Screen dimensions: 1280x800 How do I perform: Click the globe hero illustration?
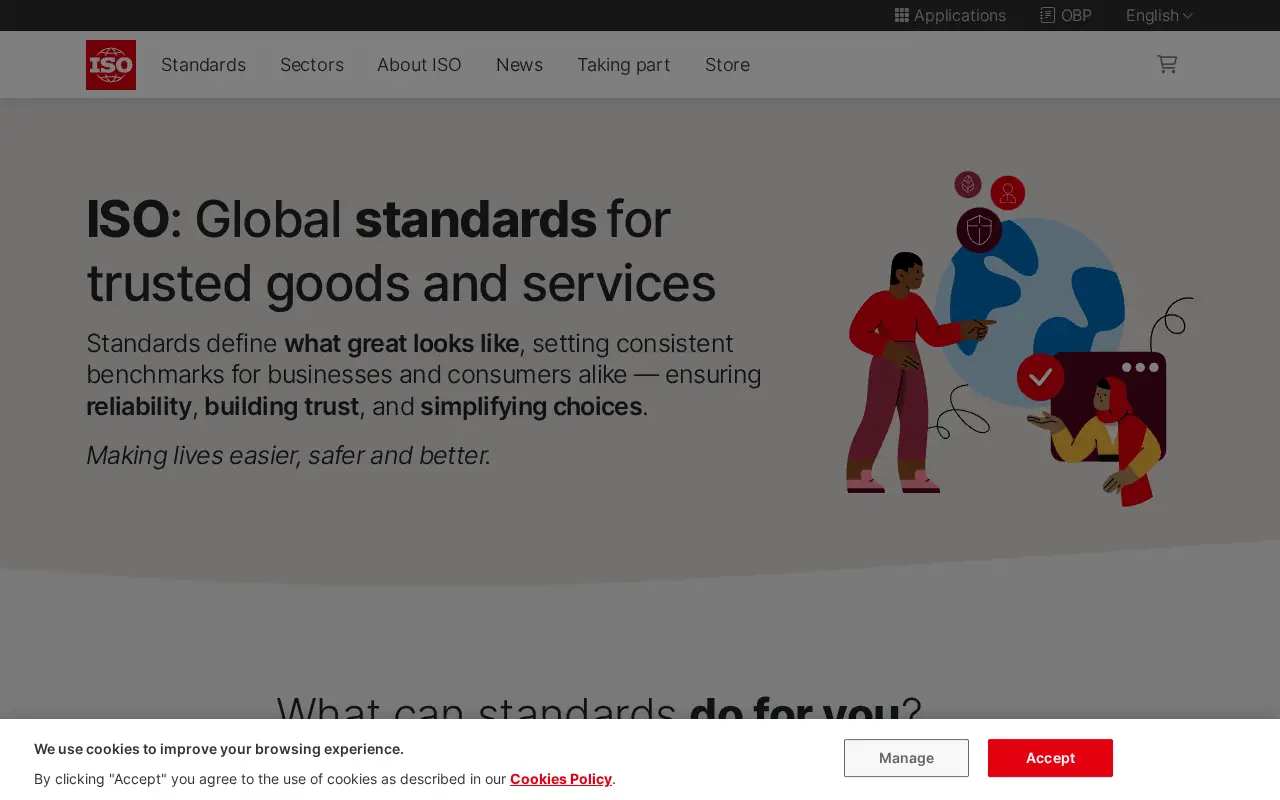click(1018, 339)
